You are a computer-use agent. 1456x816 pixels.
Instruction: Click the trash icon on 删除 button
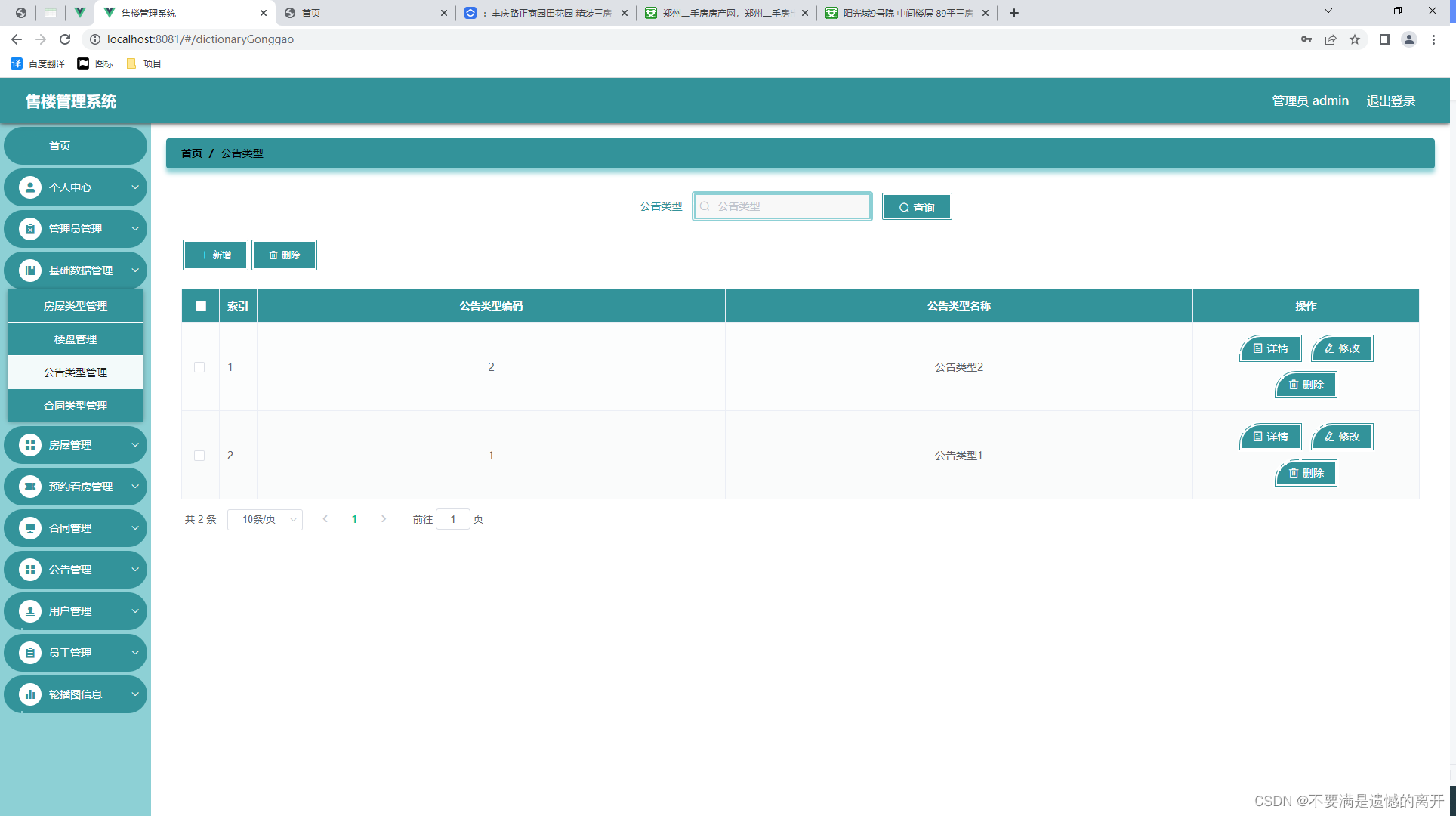point(274,255)
